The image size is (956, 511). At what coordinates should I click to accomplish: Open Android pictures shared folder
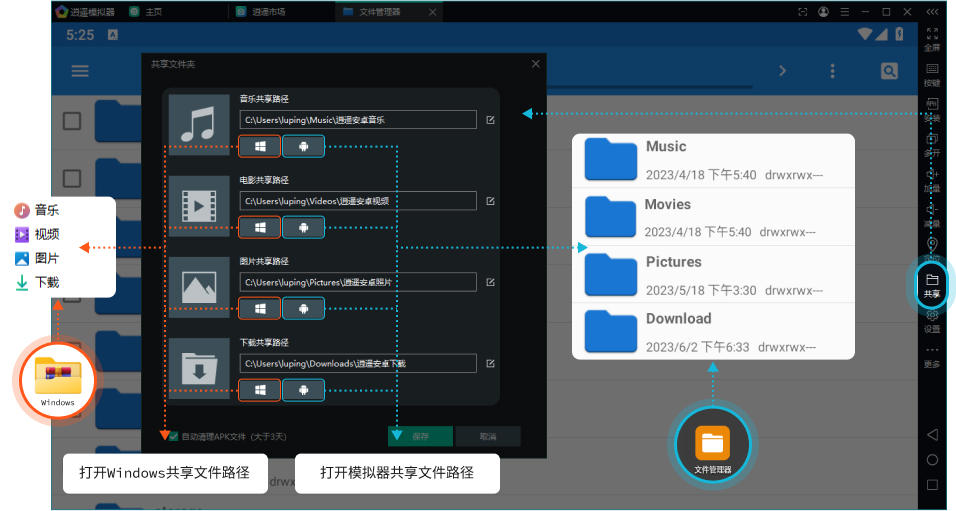tap(303, 309)
